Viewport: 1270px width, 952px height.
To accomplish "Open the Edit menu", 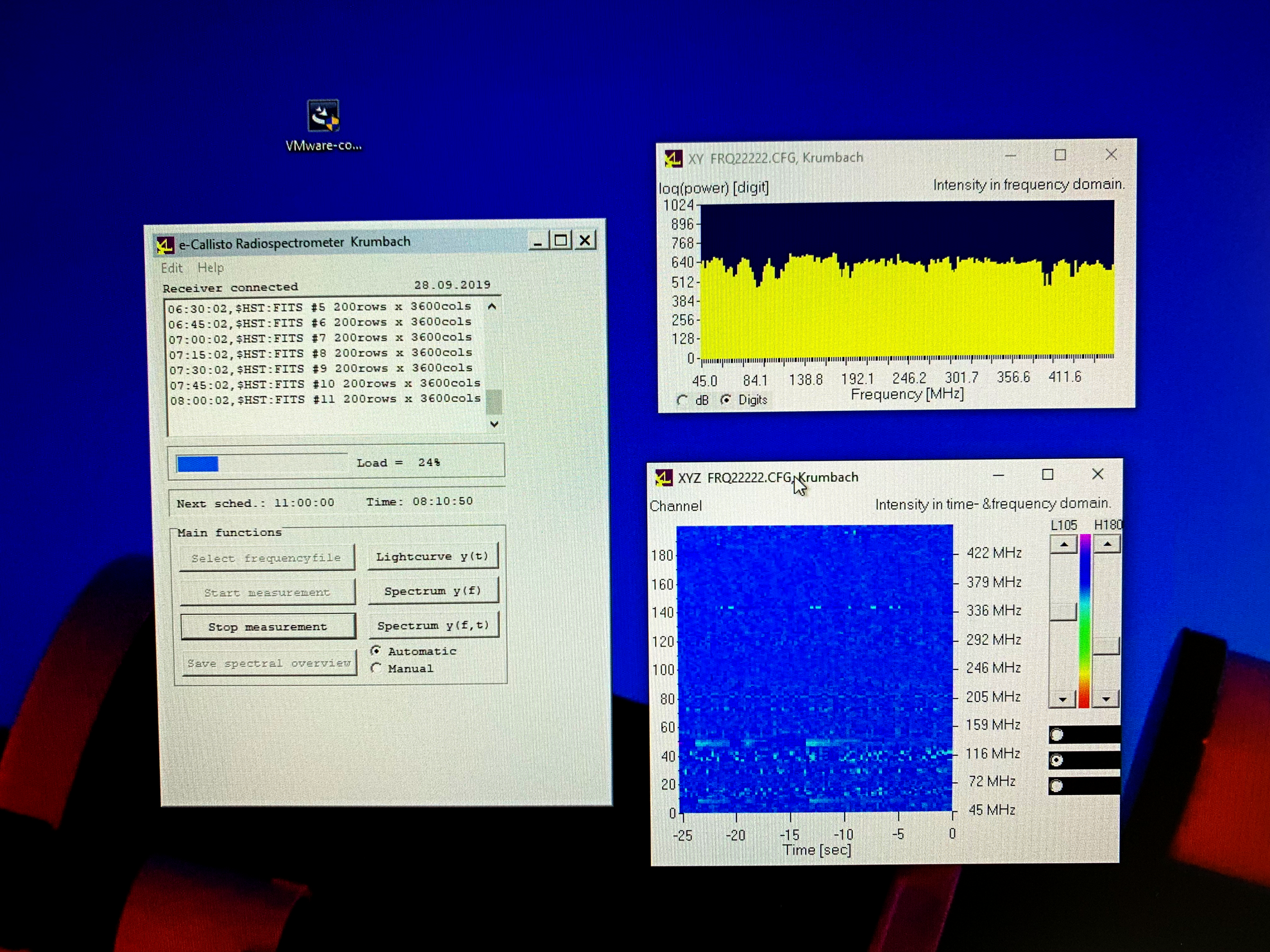I will tap(171, 268).
